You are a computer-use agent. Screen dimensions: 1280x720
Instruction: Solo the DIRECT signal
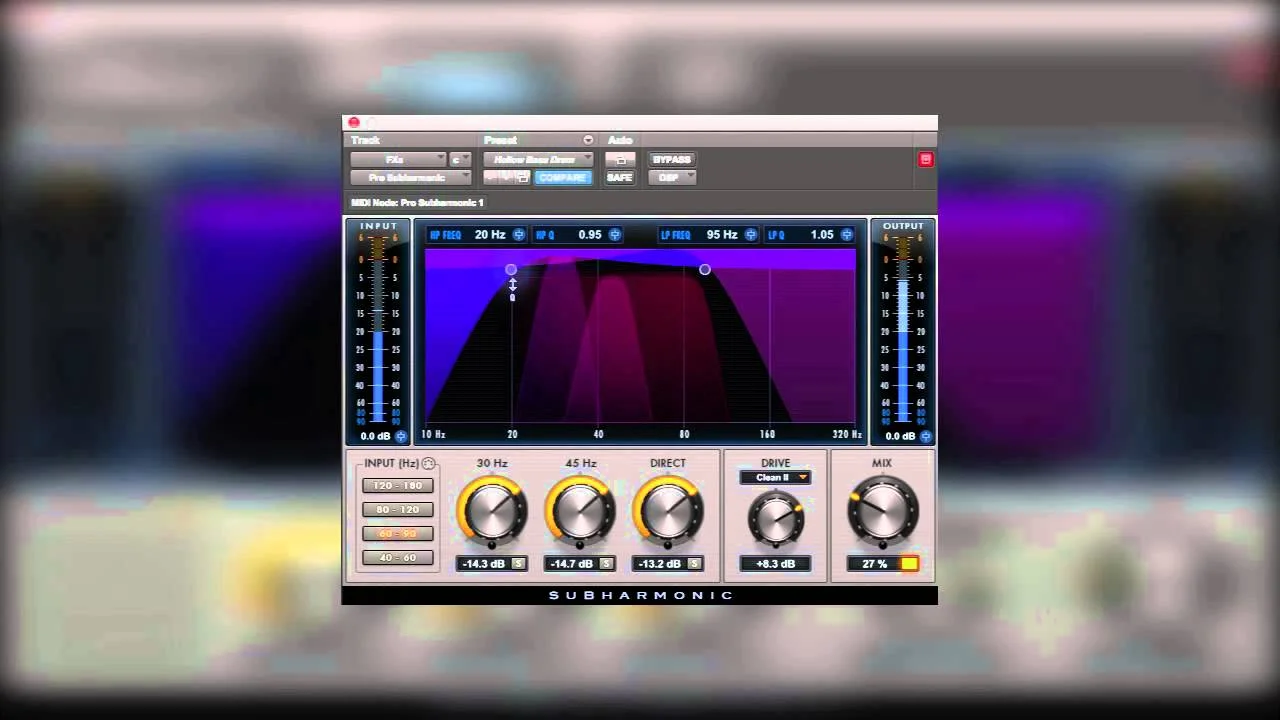[694, 563]
